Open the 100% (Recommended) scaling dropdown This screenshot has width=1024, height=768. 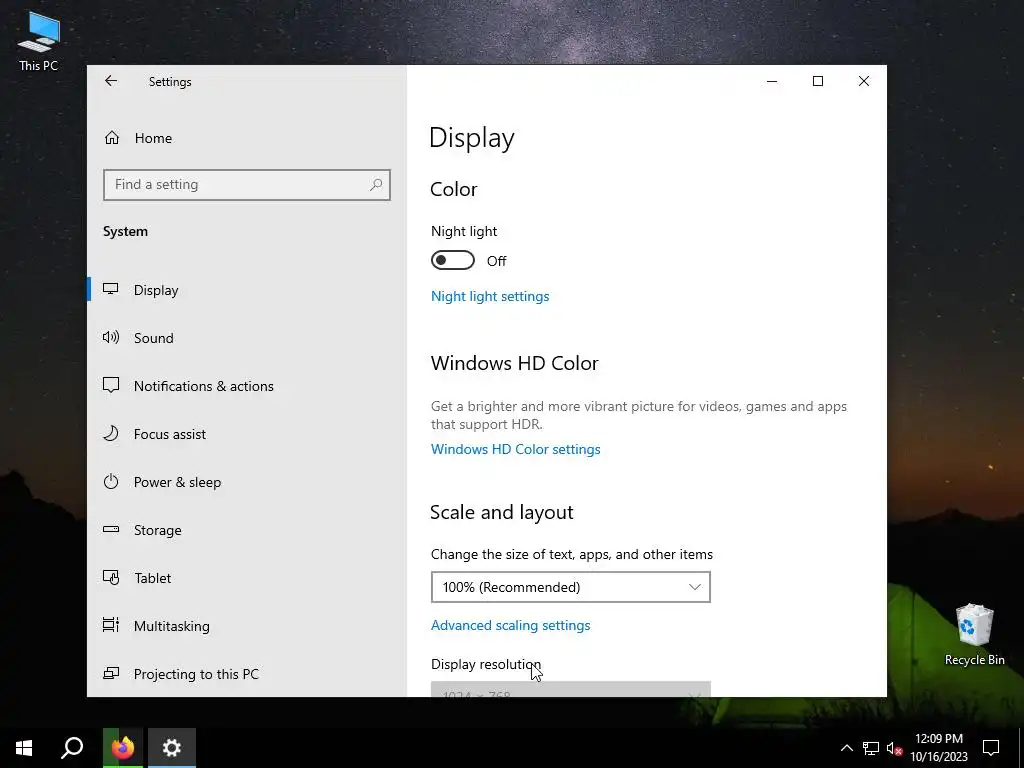pyautogui.click(x=571, y=587)
